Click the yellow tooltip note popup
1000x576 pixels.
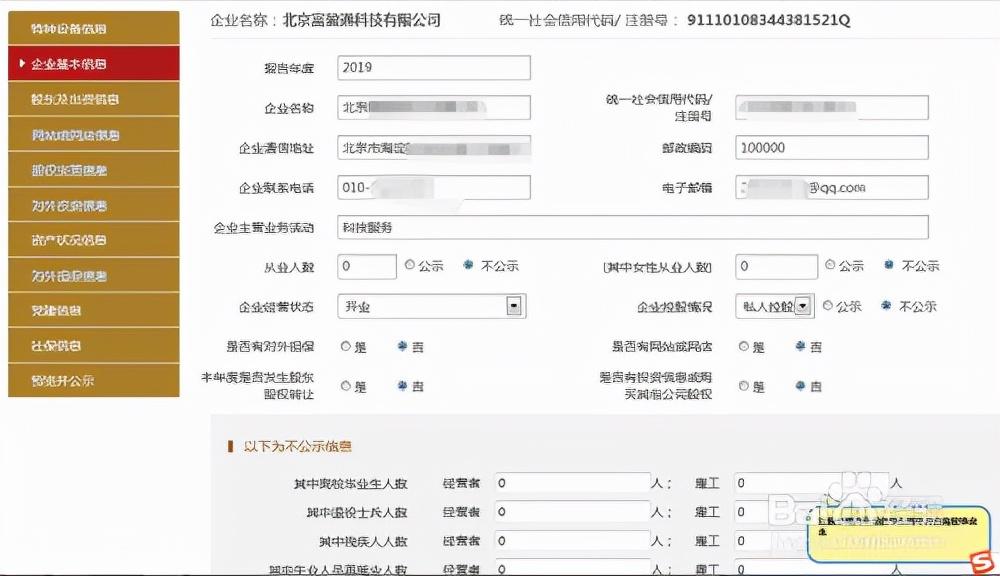(x=898, y=535)
